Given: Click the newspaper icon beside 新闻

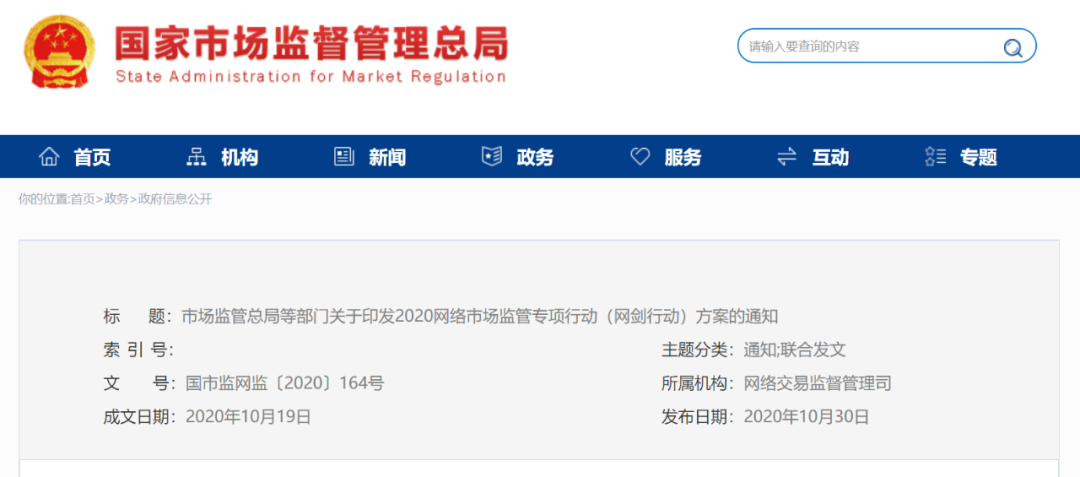Looking at the screenshot, I should pos(344,157).
